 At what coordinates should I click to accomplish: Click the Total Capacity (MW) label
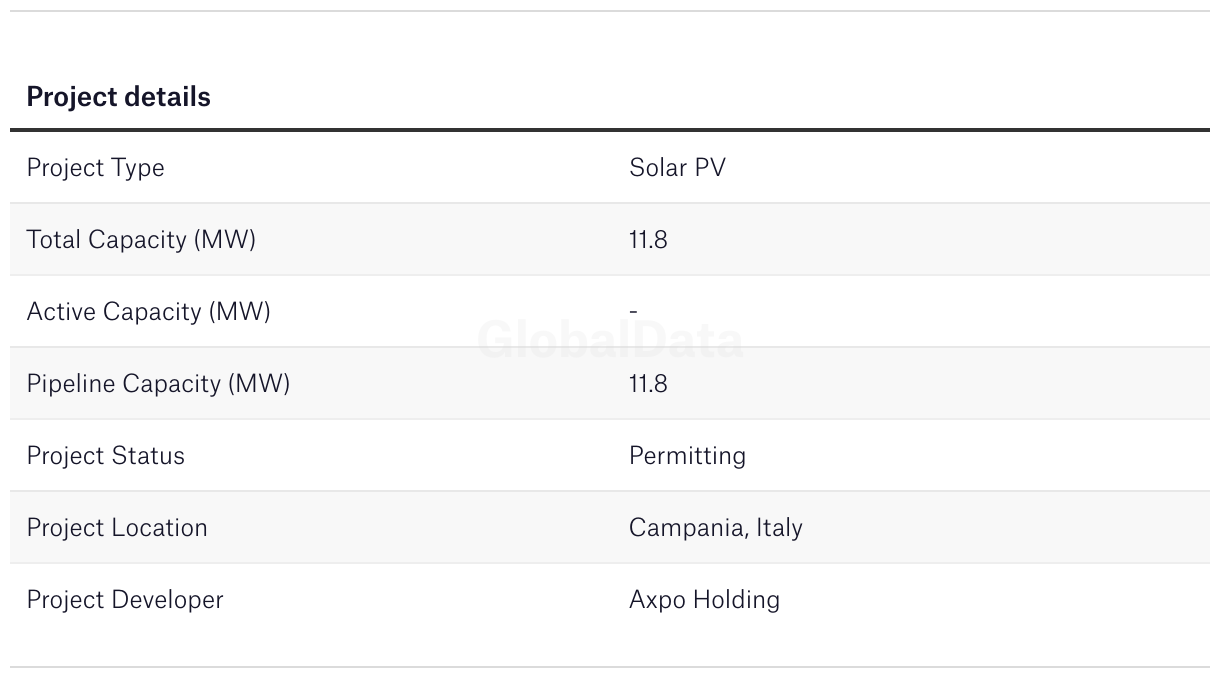[x=141, y=240]
